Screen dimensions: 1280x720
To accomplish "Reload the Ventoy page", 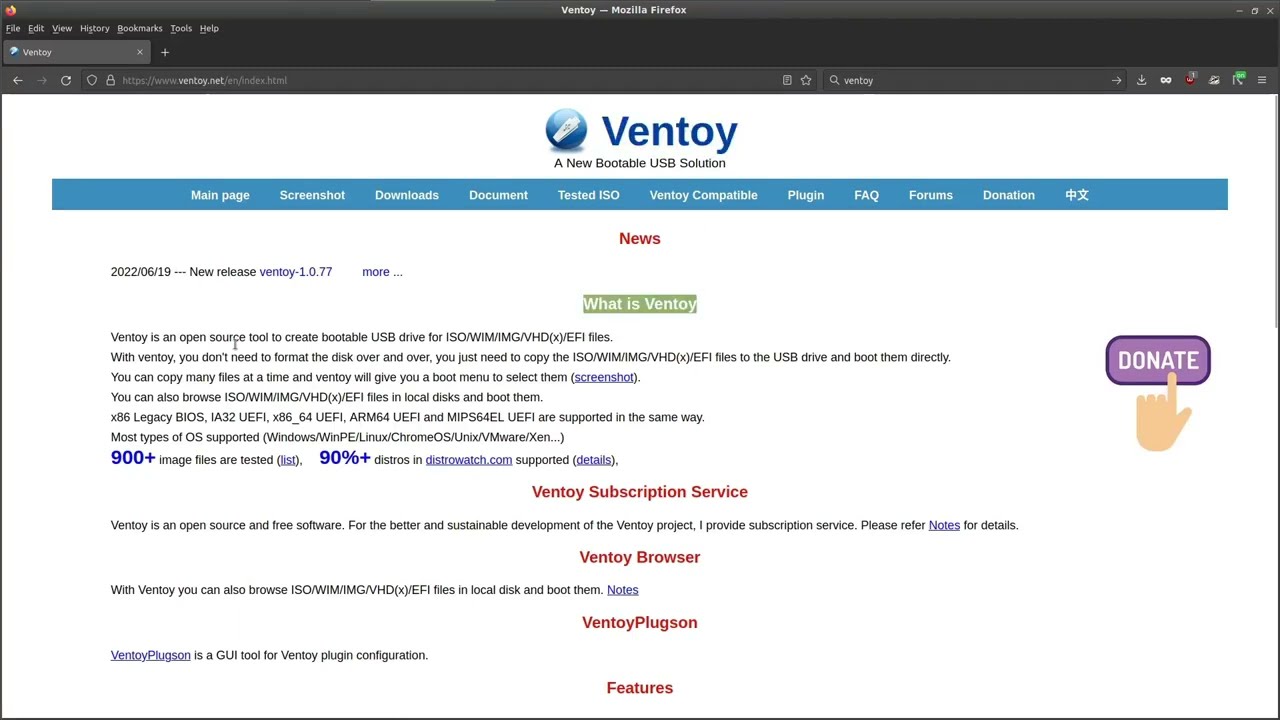I will 66,80.
